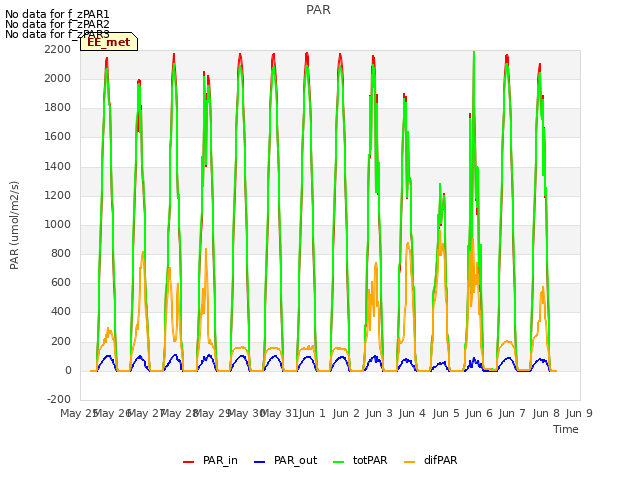Click the Jun 1 x-axis date label
The width and height of the screenshot is (640, 480).
(x=312, y=413)
